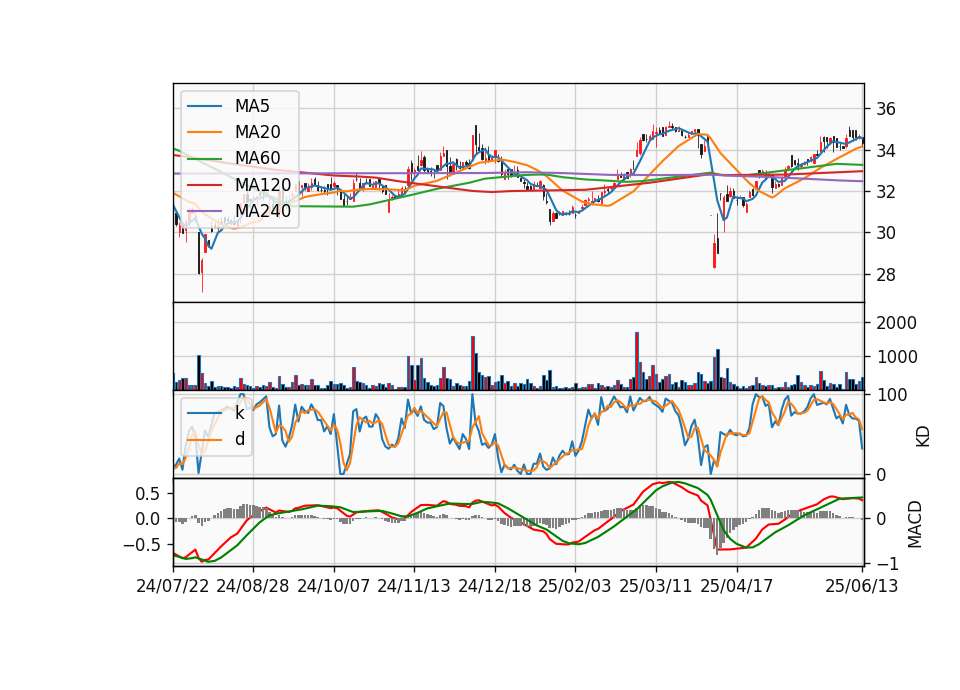Click price axis tick 34
Viewport: 960px width, 690px height.
click(x=886, y=151)
